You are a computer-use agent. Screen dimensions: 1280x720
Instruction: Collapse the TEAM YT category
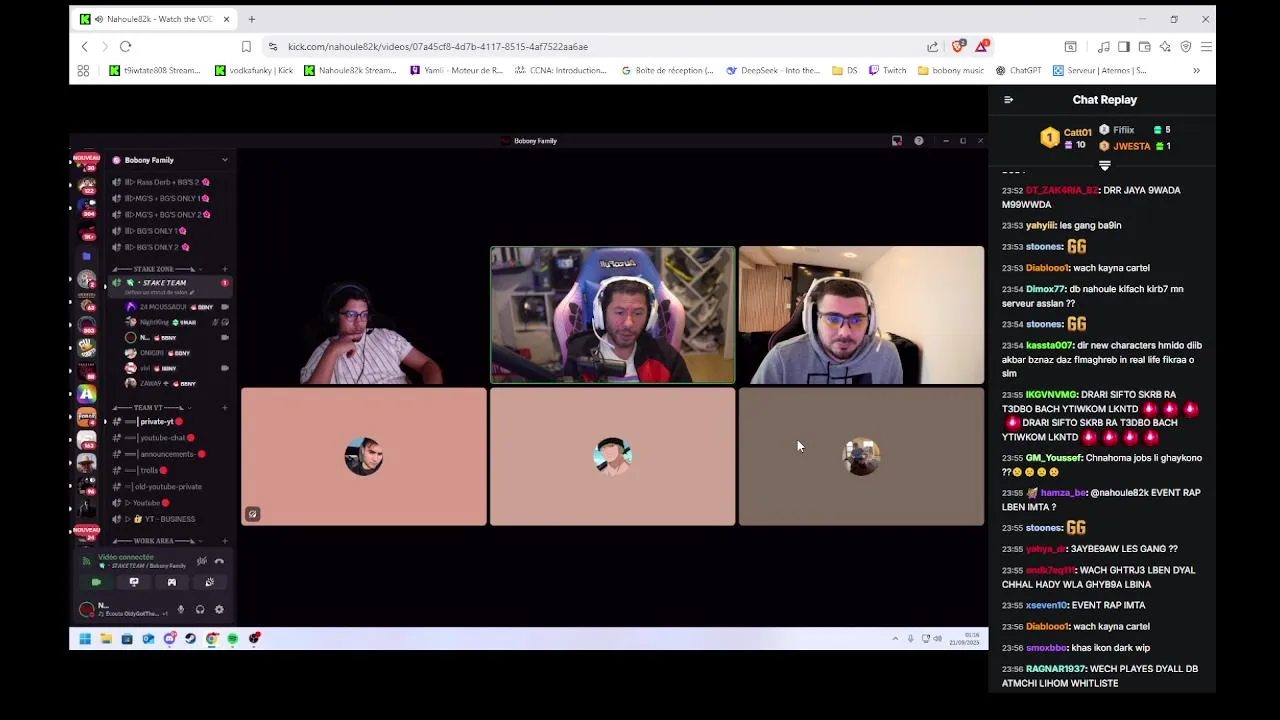[x=150, y=408]
